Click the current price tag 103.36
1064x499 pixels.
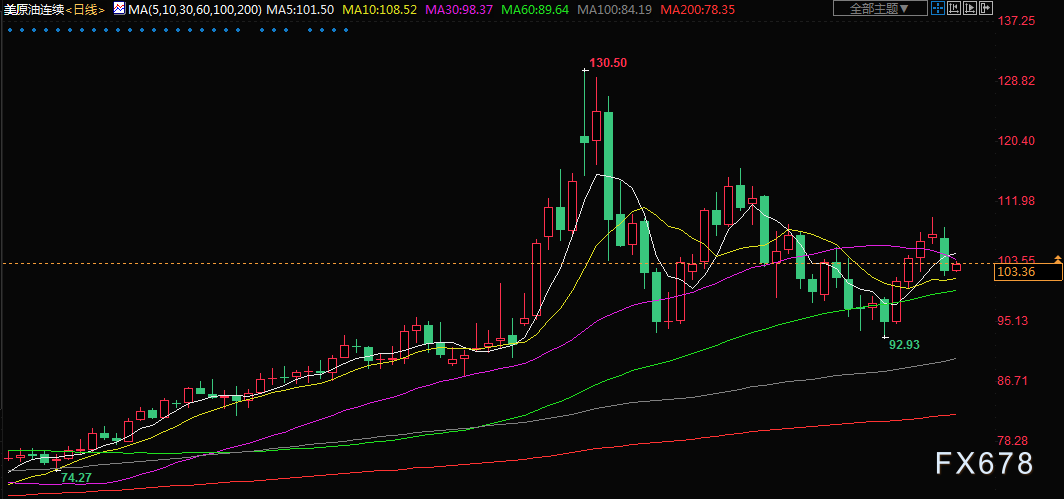click(1027, 272)
